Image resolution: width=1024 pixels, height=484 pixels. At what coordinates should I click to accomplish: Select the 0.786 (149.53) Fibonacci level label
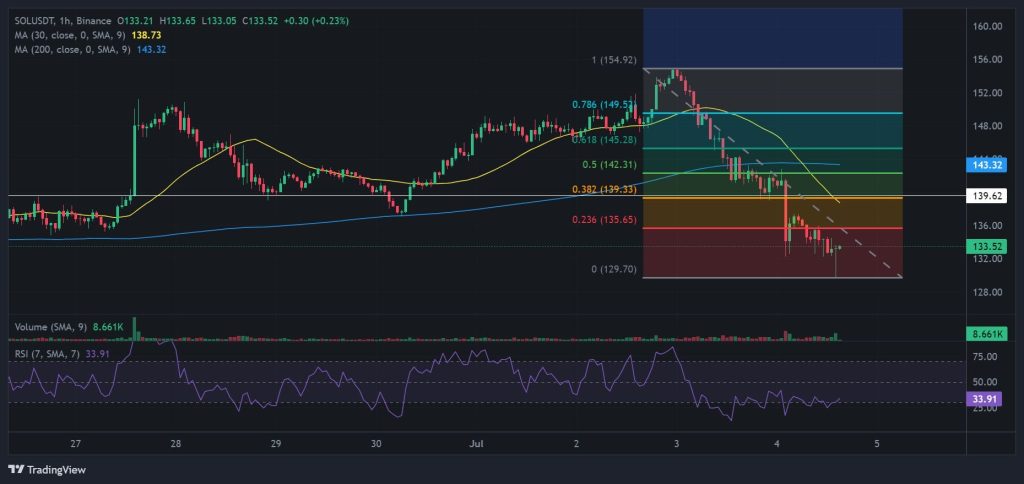(603, 104)
